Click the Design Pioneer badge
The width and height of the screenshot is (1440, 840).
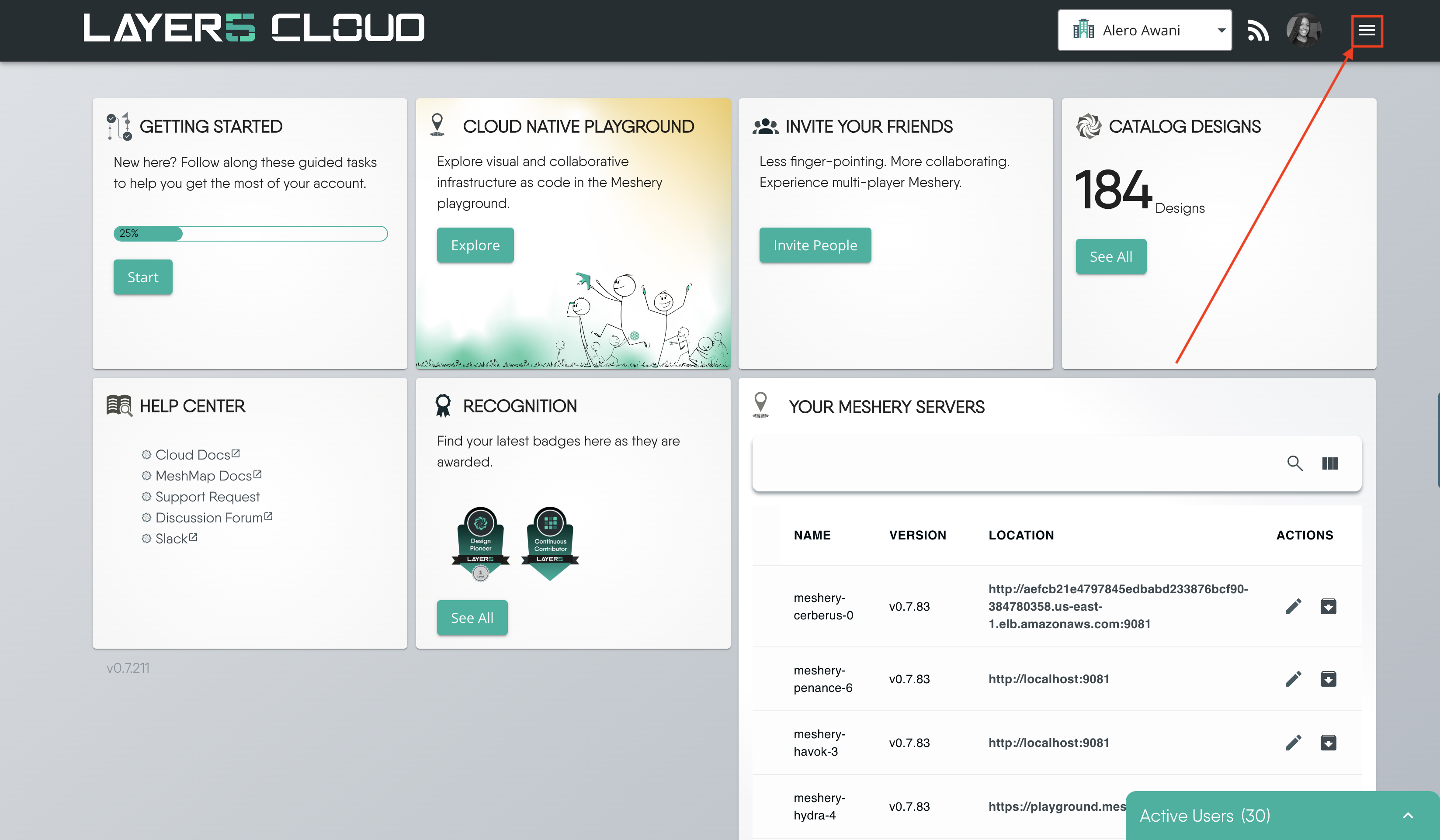click(480, 543)
